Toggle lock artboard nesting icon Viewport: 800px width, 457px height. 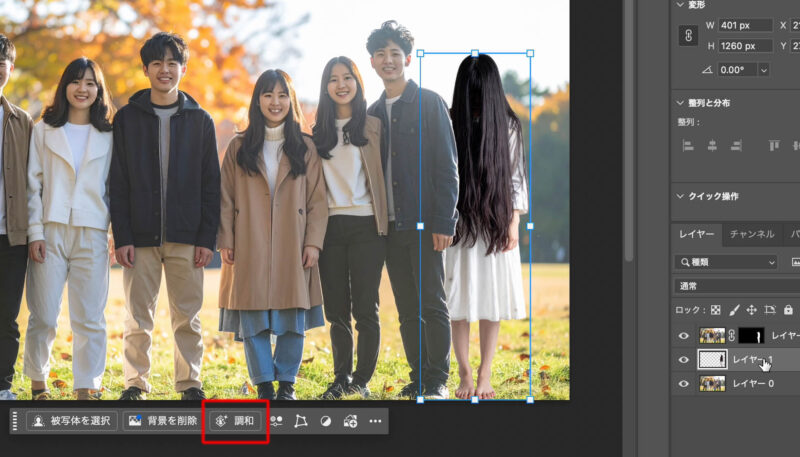coord(770,310)
